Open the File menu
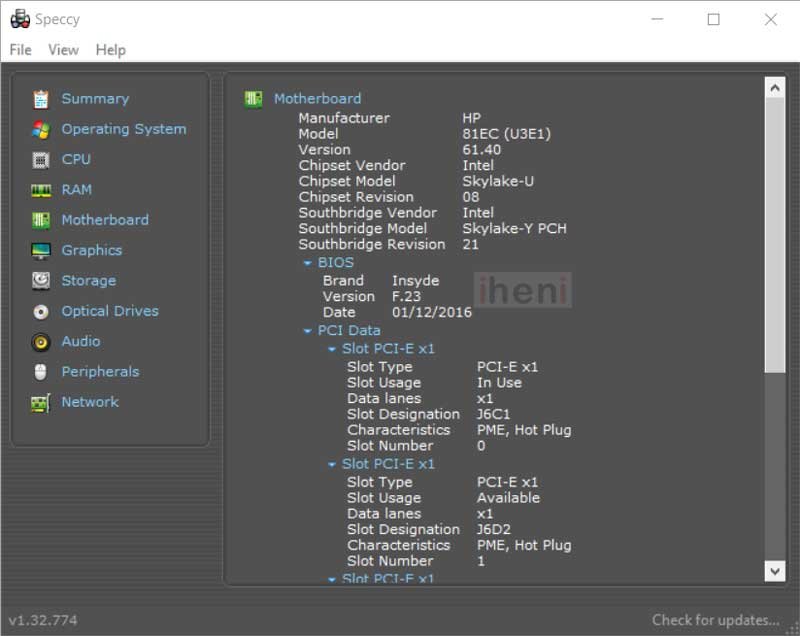Viewport: 800px width, 636px height. [20, 50]
